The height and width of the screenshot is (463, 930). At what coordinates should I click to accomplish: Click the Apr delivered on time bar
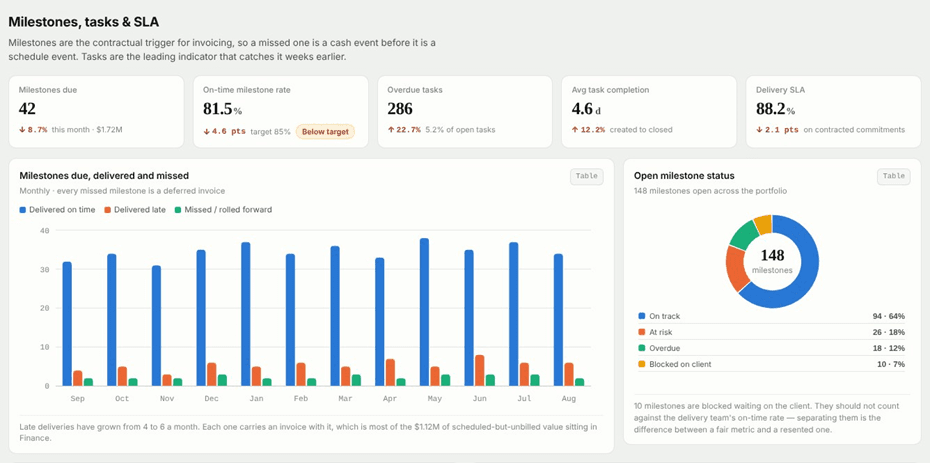click(380, 322)
